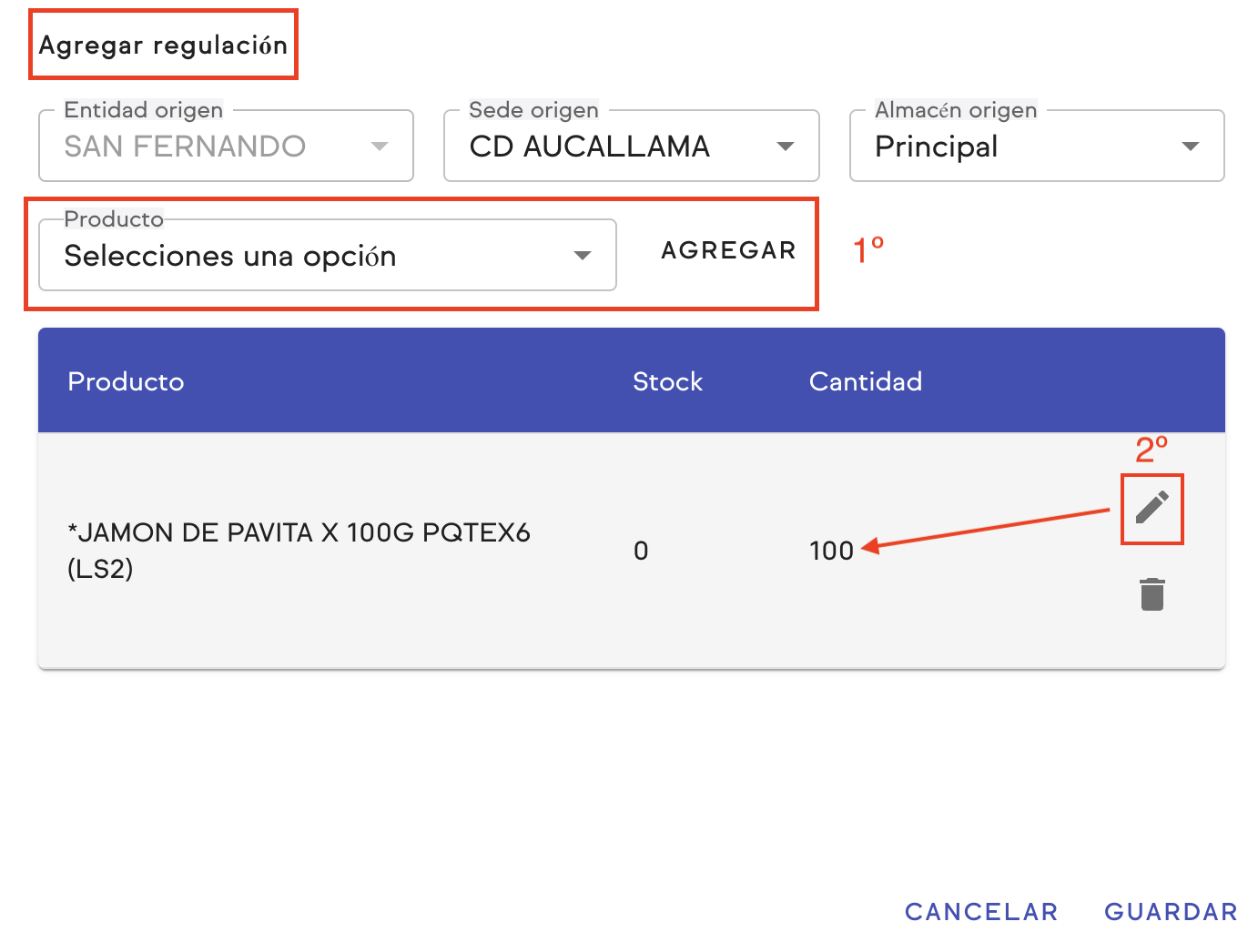Click the Producto column header
This screenshot has width=1258, height=952.
pyautogui.click(x=126, y=381)
